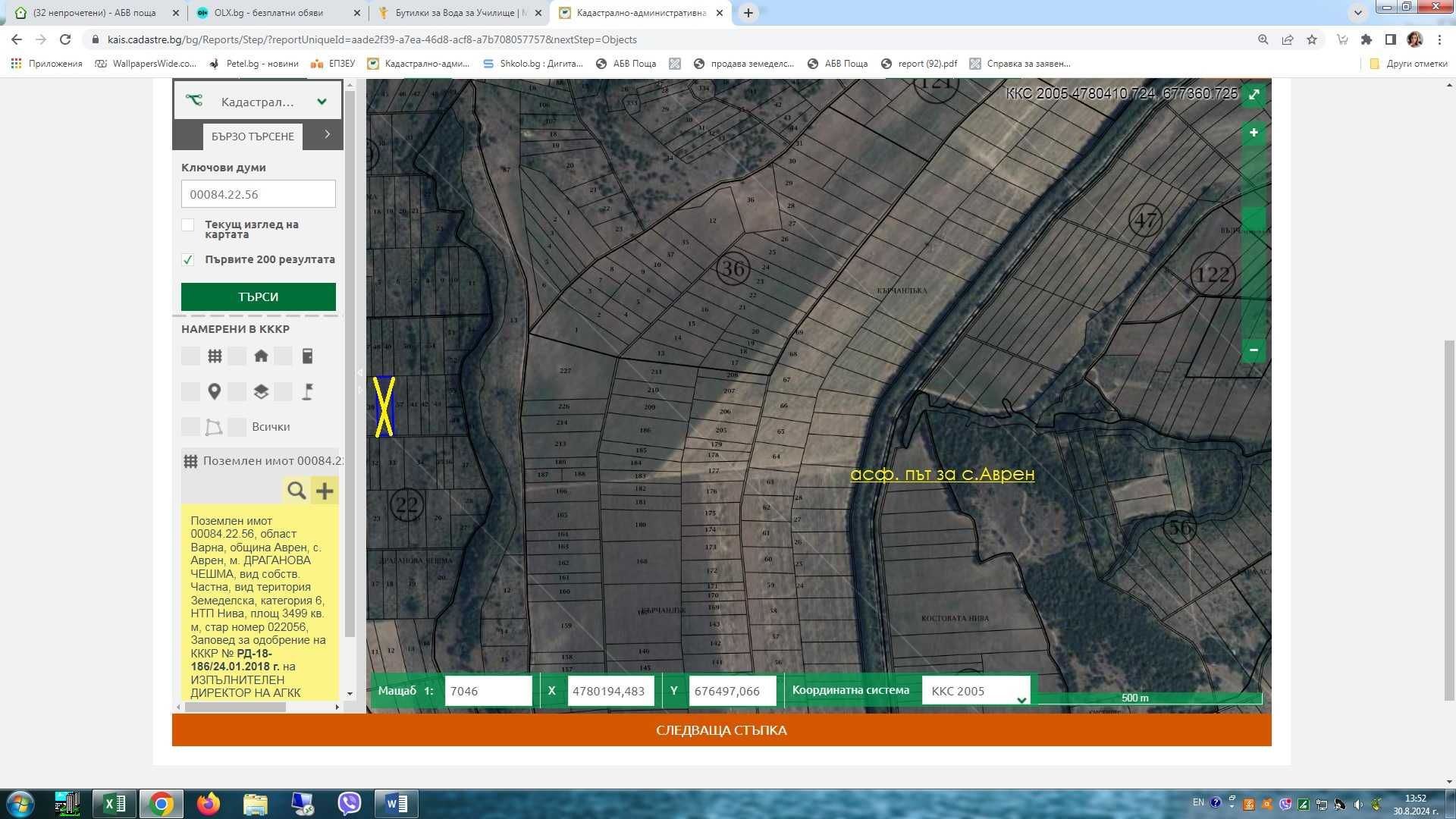Expand the arrow next to БЪРЗО ТЪРСЕНЕ
This screenshot has height=819, width=1456.
(x=327, y=134)
